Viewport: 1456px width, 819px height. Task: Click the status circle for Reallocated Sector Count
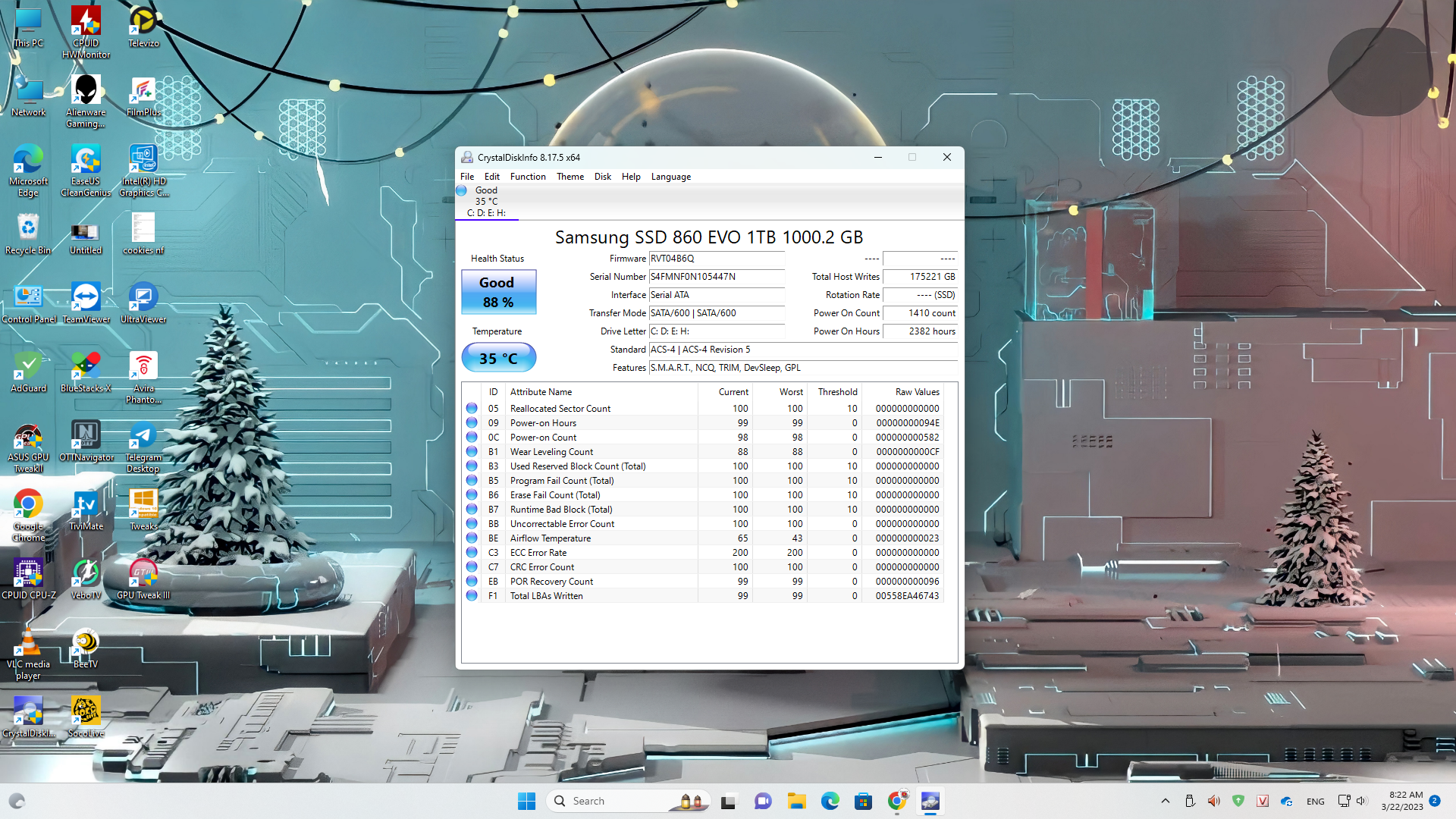[x=472, y=408]
